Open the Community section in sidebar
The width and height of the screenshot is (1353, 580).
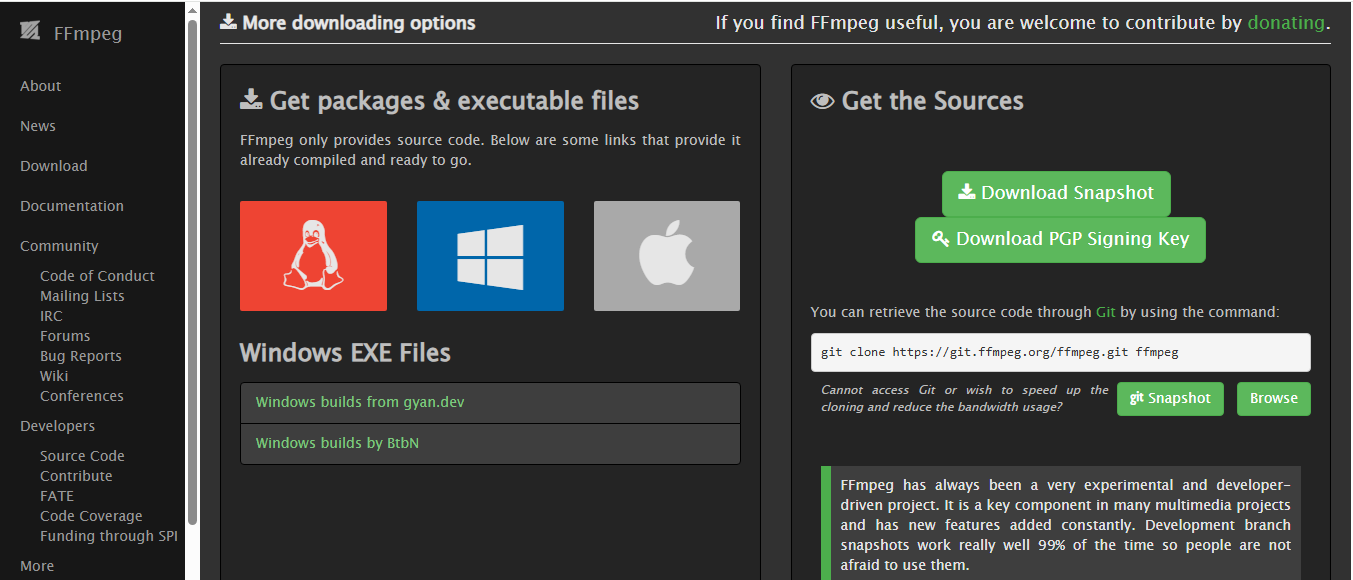tap(59, 246)
